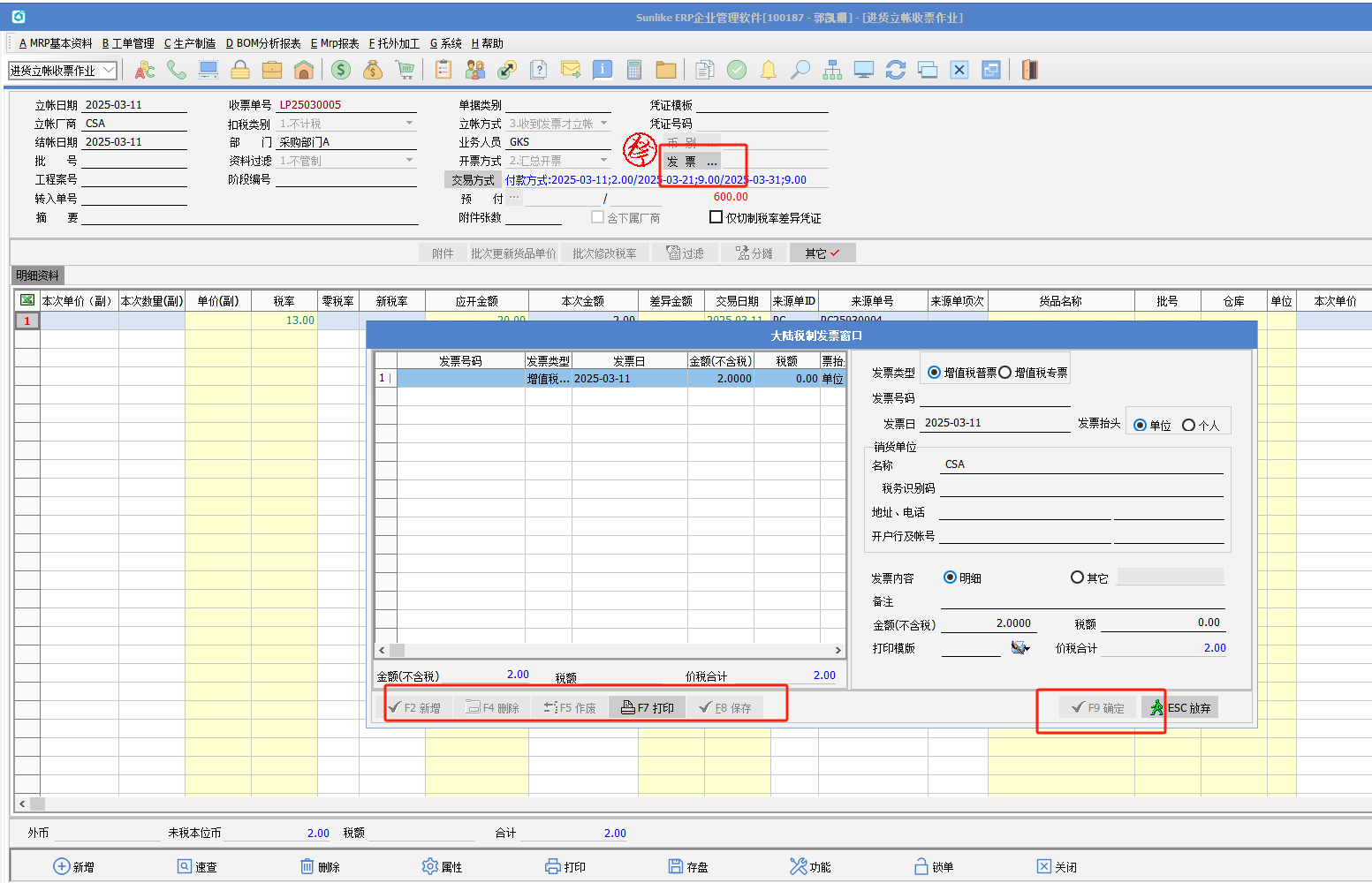Click the magnifying glass search icon
The height and width of the screenshot is (883, 1372).
click(x=800, y=70)
